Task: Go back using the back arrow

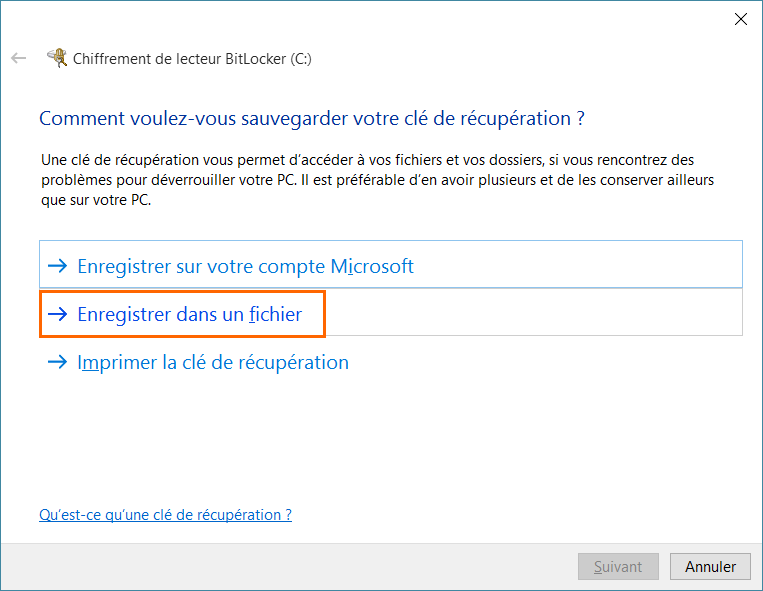Action: point(18,58)
